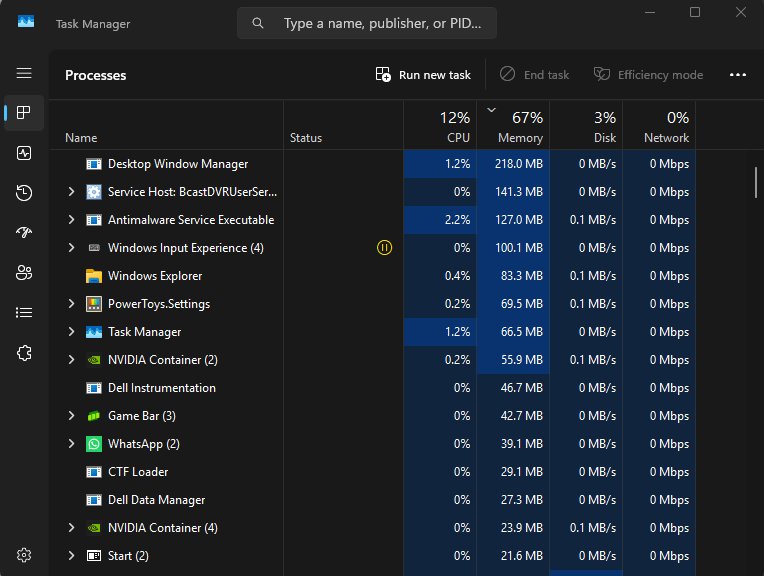Click the search box to find processes
Screen dimensions: 764x576
pyautogui.click(x=367, y=23)
